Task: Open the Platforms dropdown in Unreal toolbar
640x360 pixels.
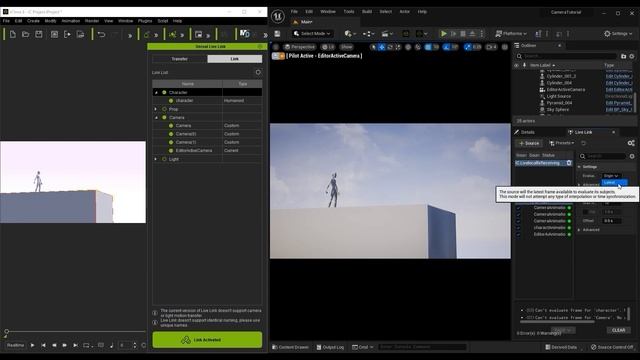Action: point(511,33)
